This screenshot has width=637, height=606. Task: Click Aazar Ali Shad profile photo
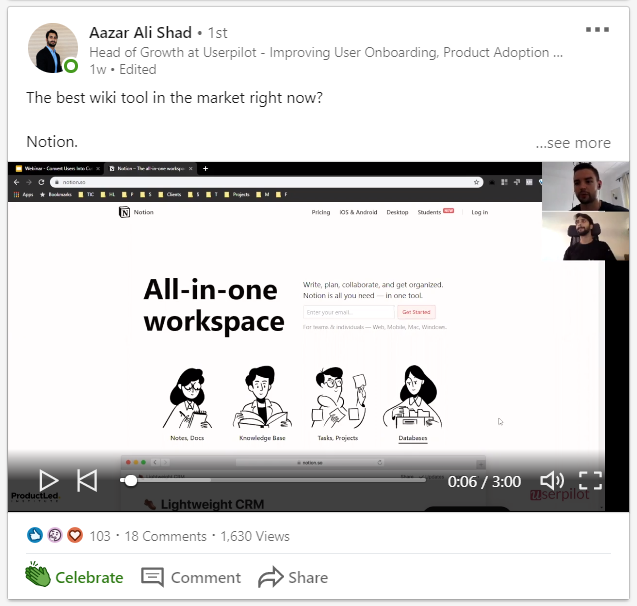coord(53,48)
